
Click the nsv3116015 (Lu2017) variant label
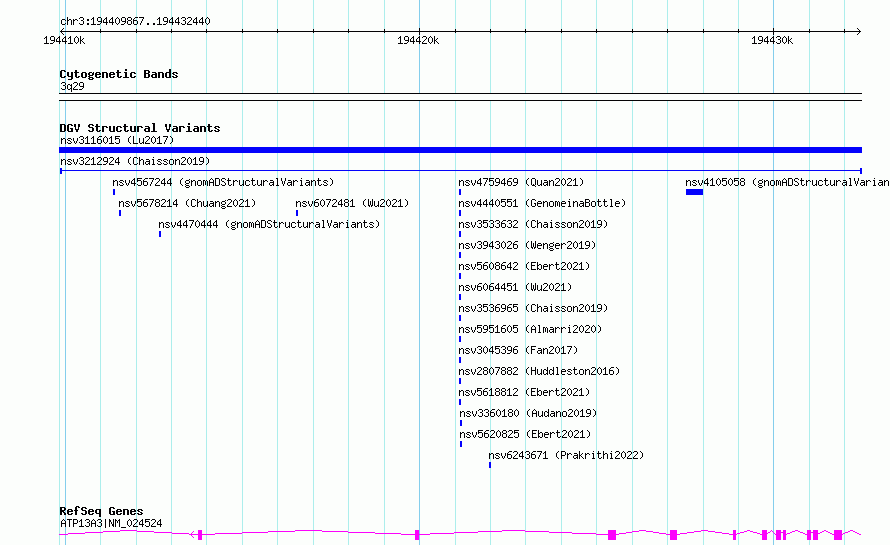(x=117, y=140)
